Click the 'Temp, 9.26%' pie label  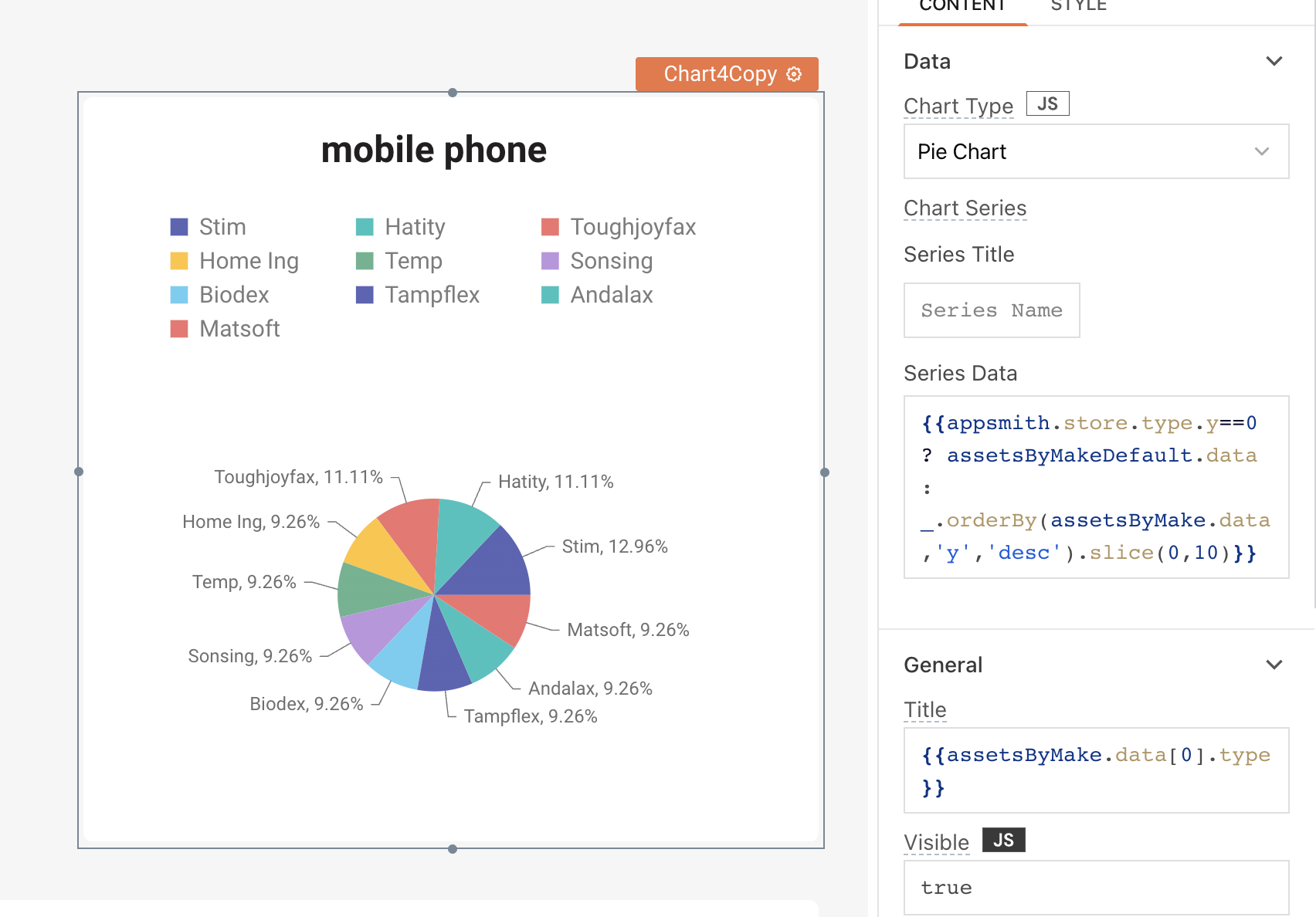[x=244, y=582]
